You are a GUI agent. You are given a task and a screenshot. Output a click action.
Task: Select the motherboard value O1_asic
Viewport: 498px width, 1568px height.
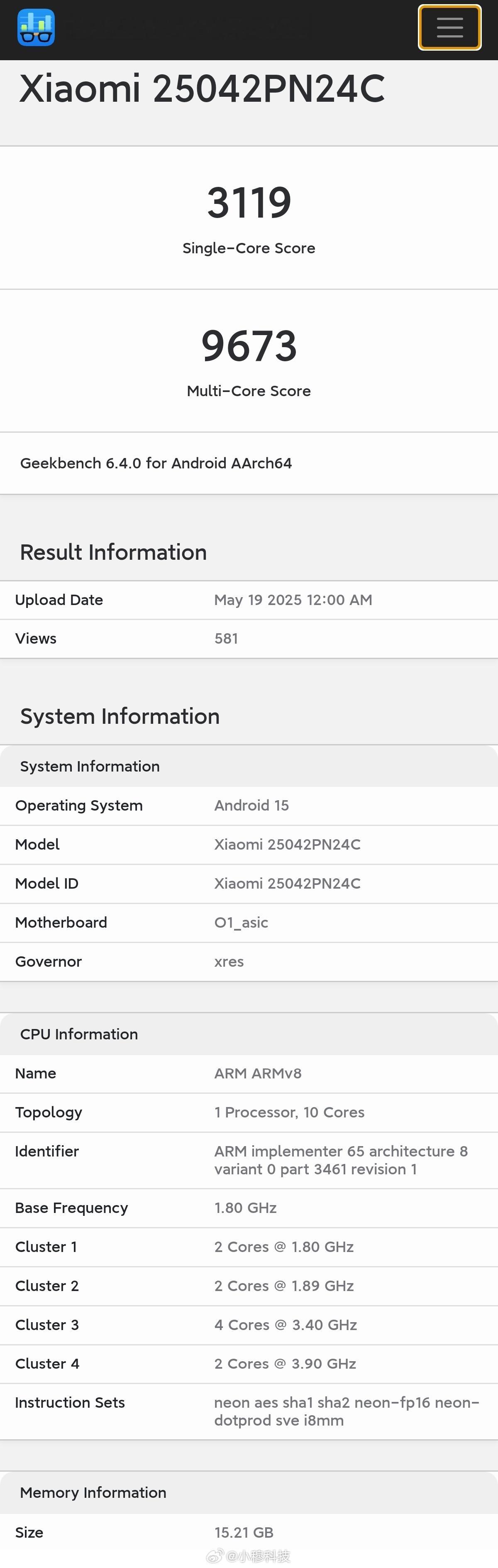[x=241, y=923]
